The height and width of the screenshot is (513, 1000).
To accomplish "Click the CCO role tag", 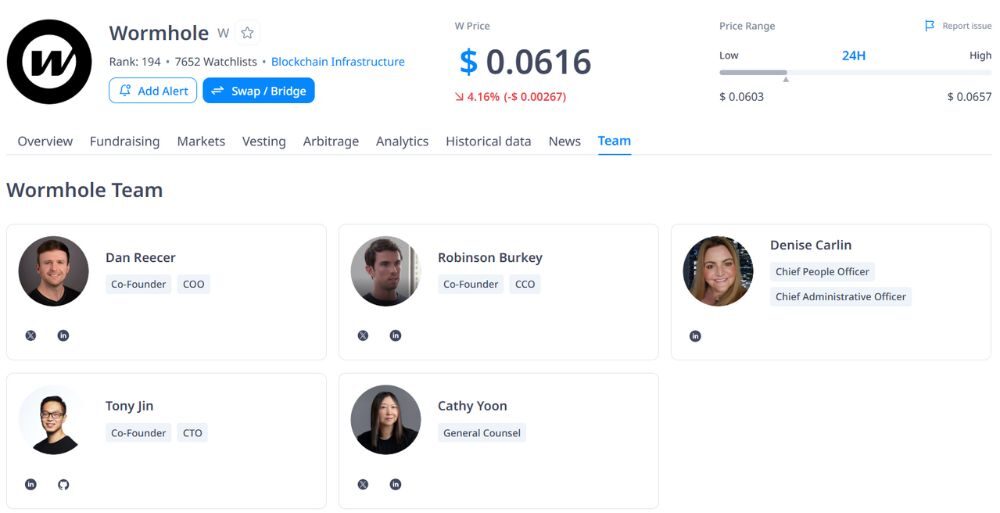I will (525, 285).
